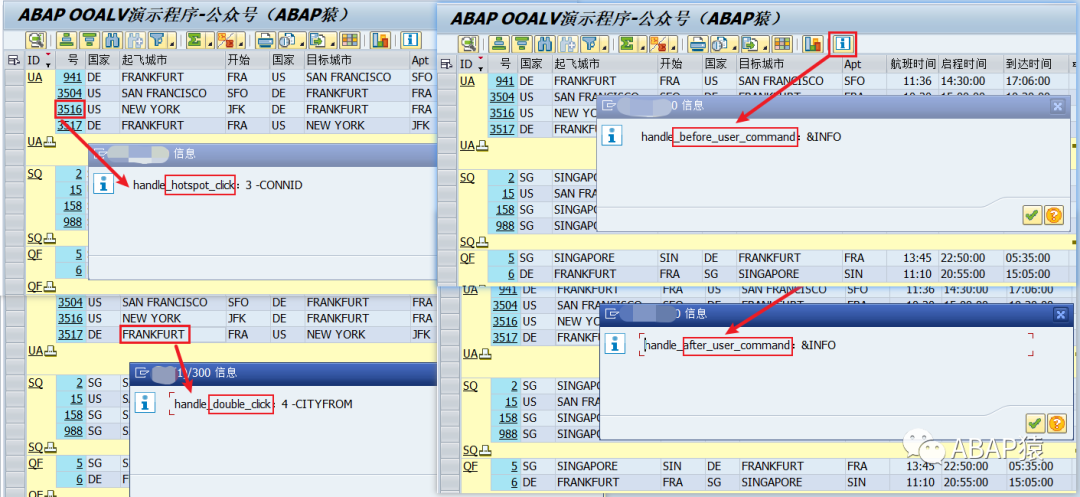Click select-all grid icon in left window

(13, 61)
